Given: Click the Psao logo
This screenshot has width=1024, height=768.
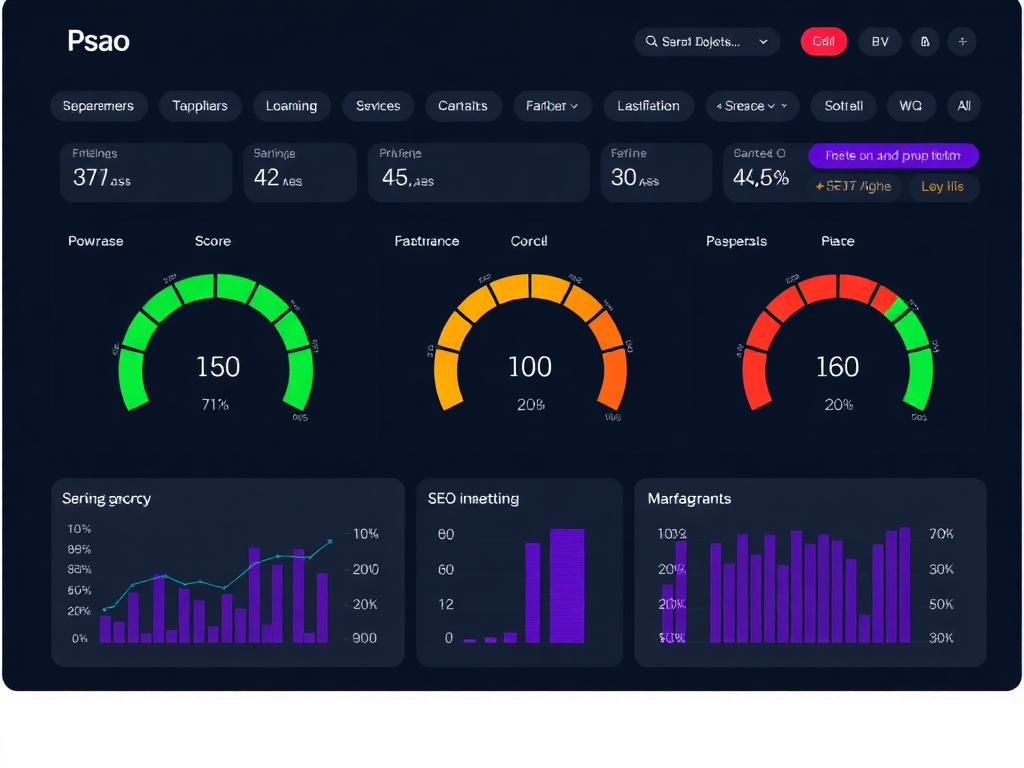Looking at the screenshot, I should pyautogui.click(x=98, y=42).
